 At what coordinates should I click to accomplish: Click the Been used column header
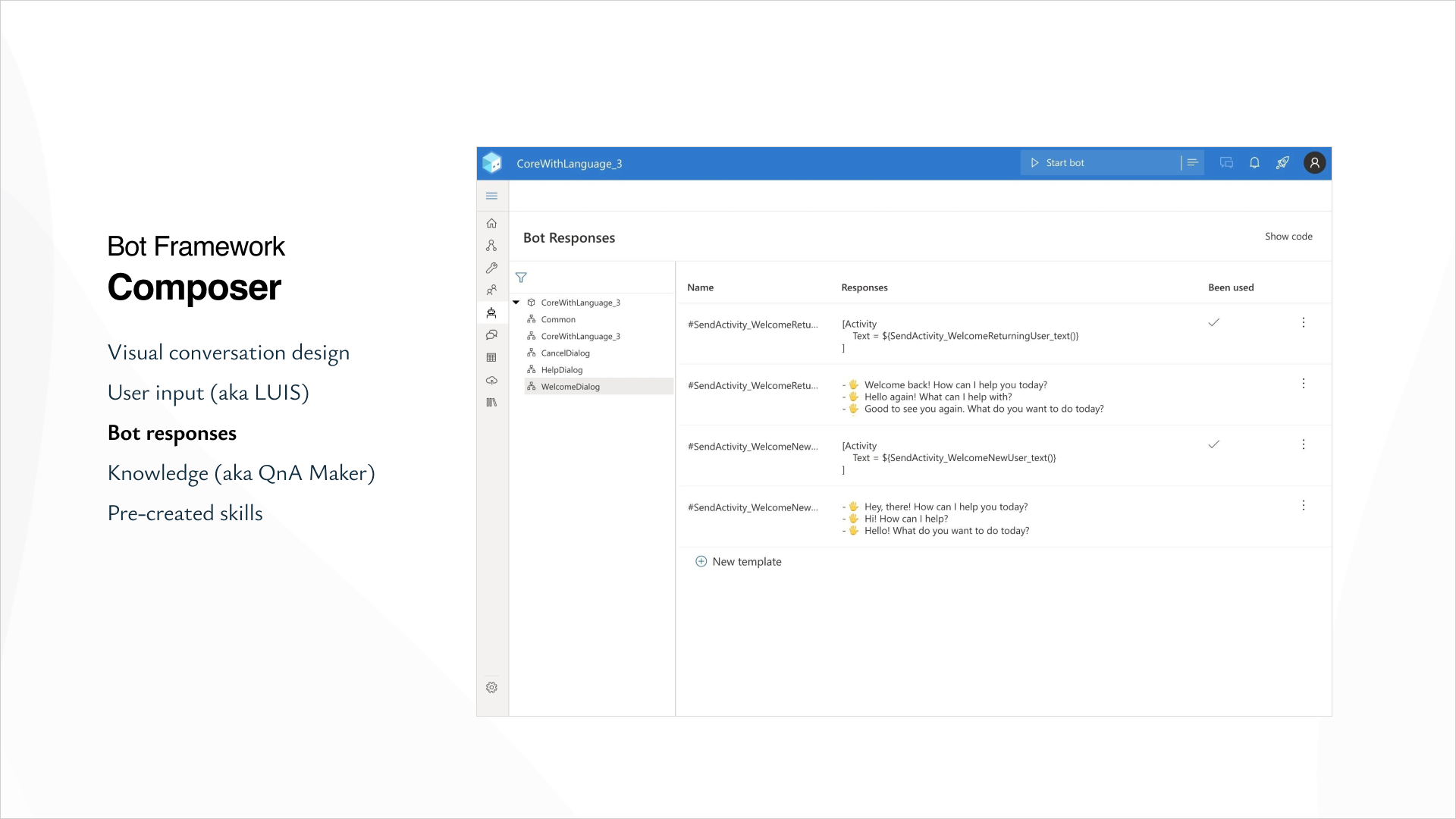click(x=1231, y=288)
